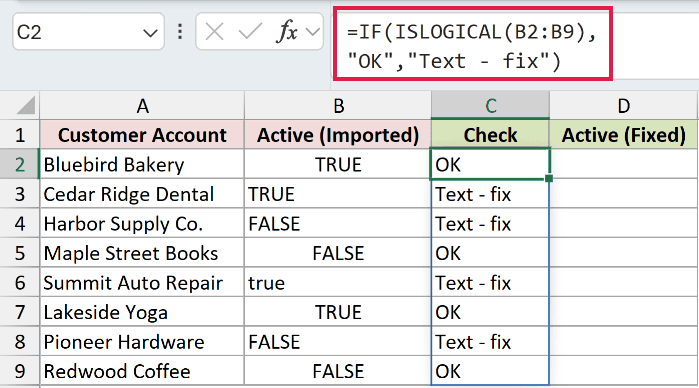Select the Summit Auto Repair cell
699x388 pixels.
142,283
